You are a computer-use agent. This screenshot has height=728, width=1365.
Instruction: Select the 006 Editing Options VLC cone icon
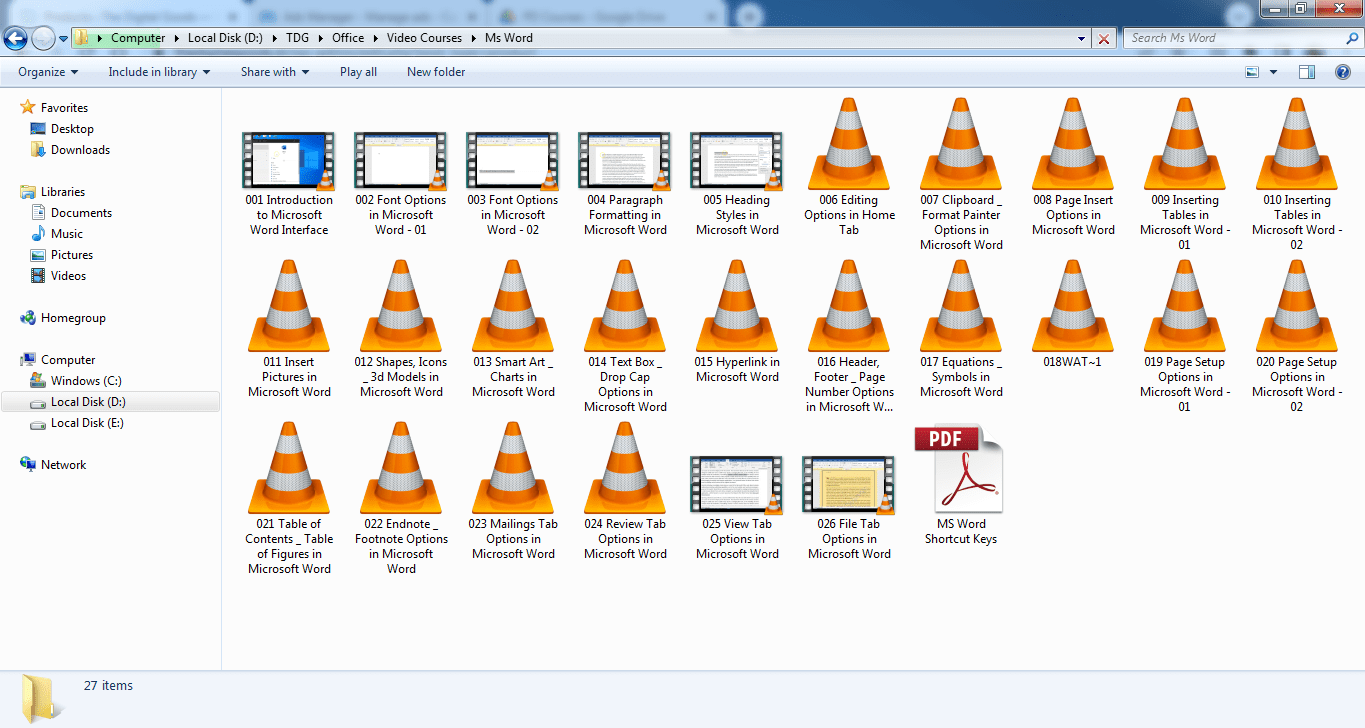[x=849, y=144]
